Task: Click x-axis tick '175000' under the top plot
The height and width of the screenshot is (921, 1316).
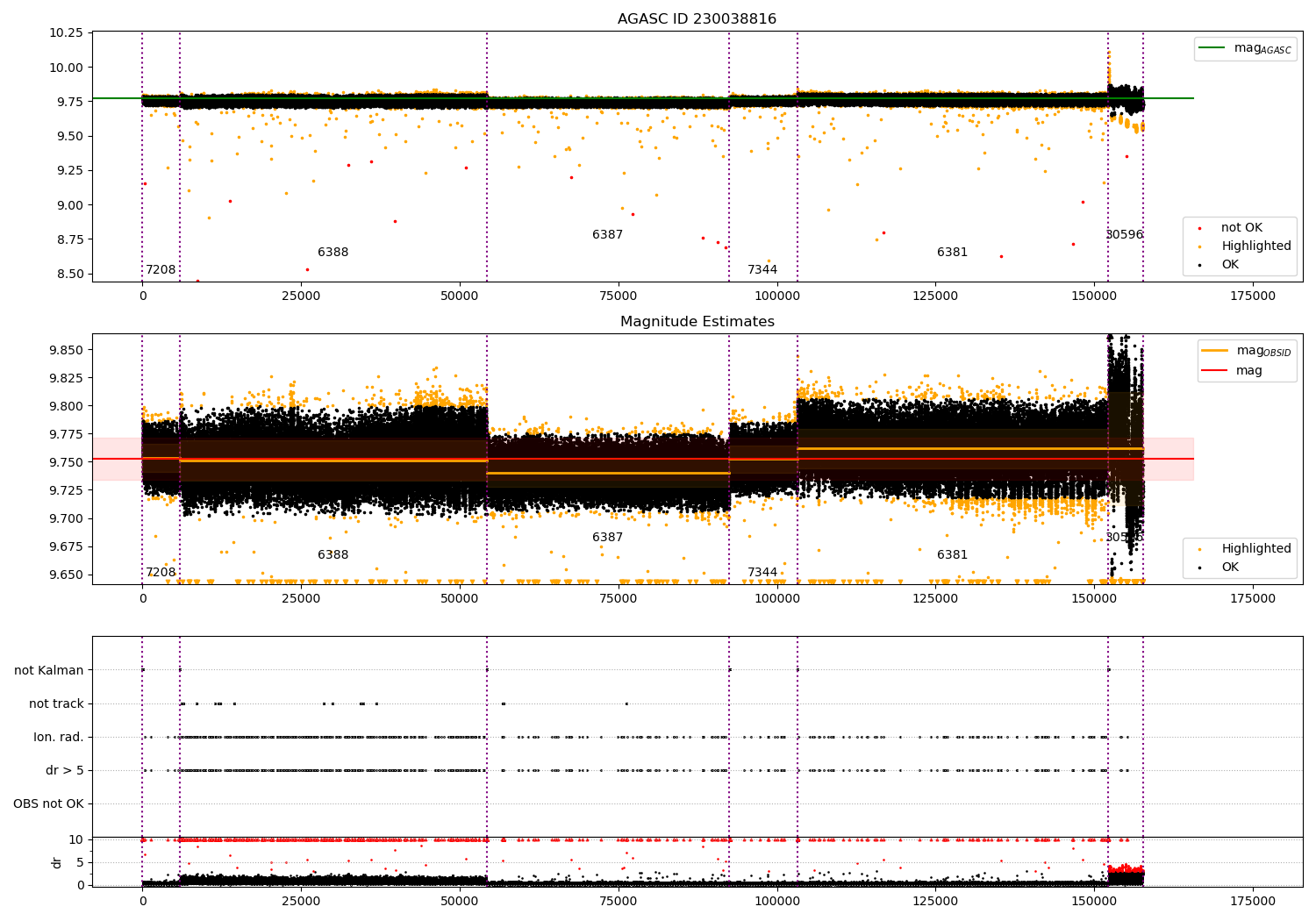Action: [x=1253, y=296]
